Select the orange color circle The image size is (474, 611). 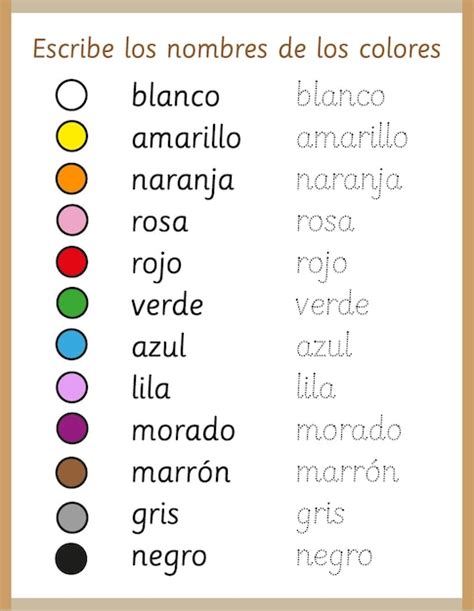(x=71, y=178)
